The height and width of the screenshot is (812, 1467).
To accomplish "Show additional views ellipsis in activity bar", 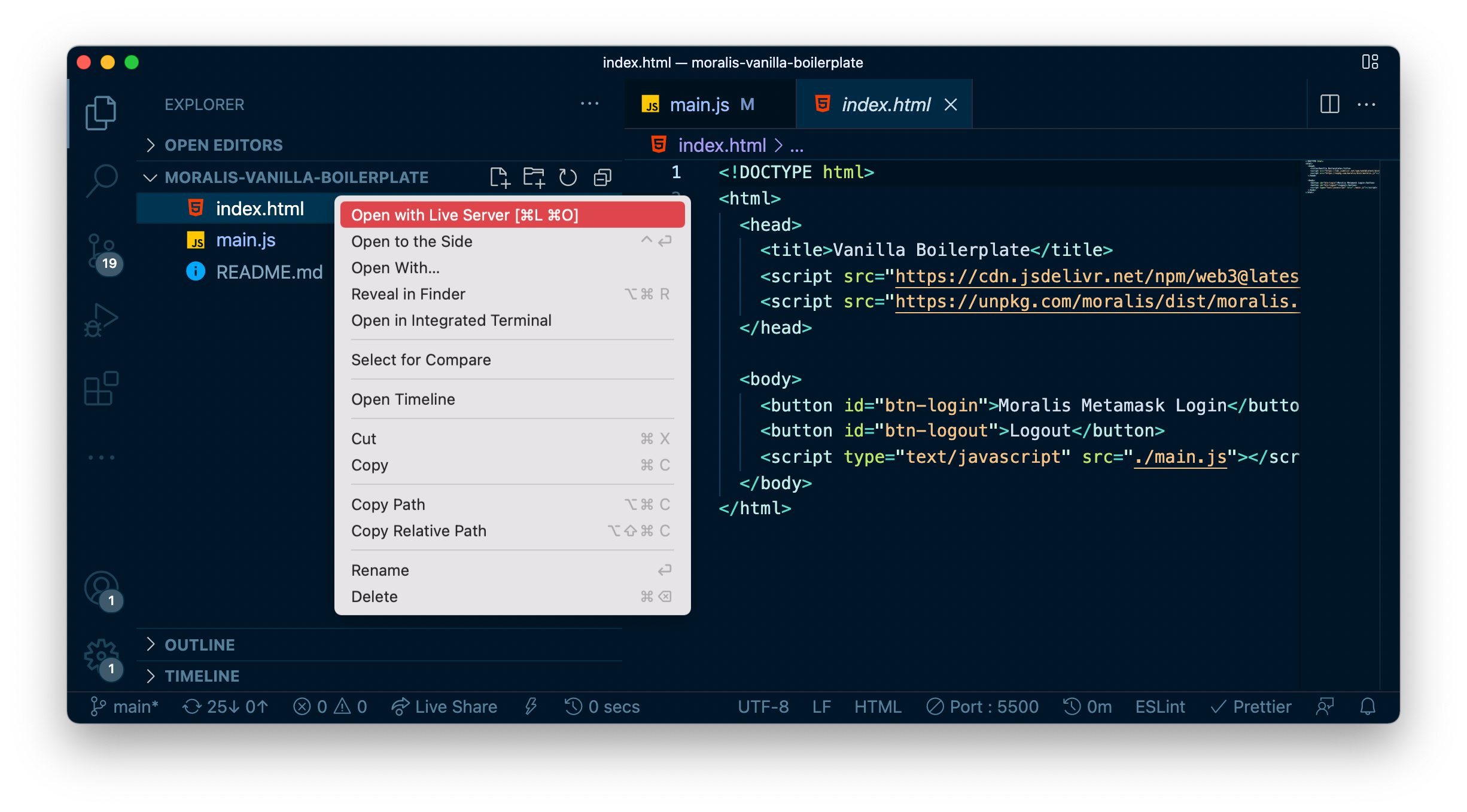I will [x=101, y=457].
